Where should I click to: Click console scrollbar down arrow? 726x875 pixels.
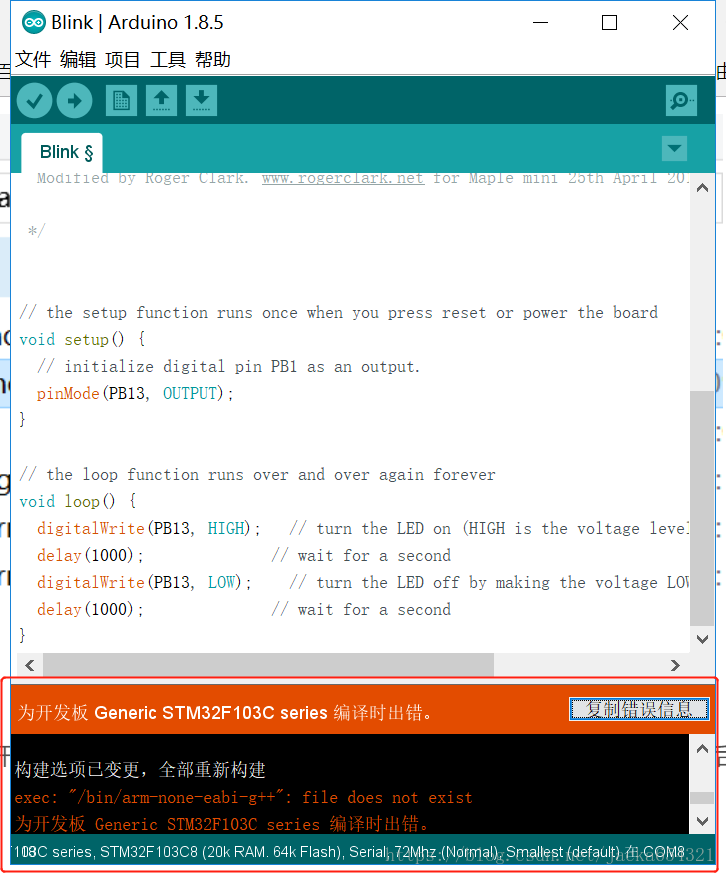coord(703,821)
